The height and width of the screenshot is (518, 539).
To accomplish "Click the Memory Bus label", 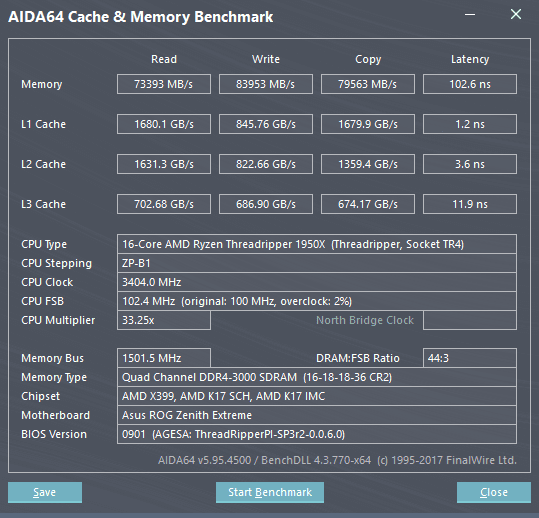I will tap(52, 358).
